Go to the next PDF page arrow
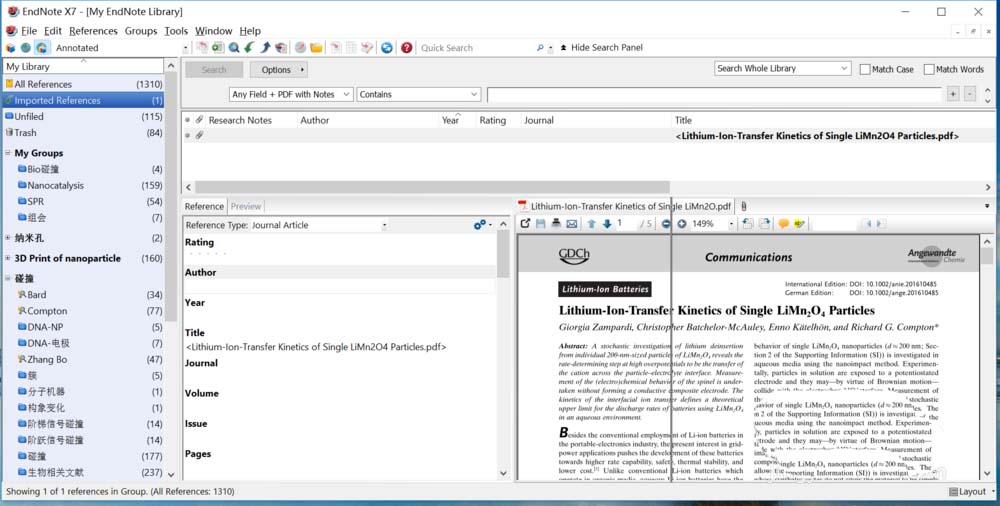Viewport: 1000px width, 506px height. (x=607, y=224)
